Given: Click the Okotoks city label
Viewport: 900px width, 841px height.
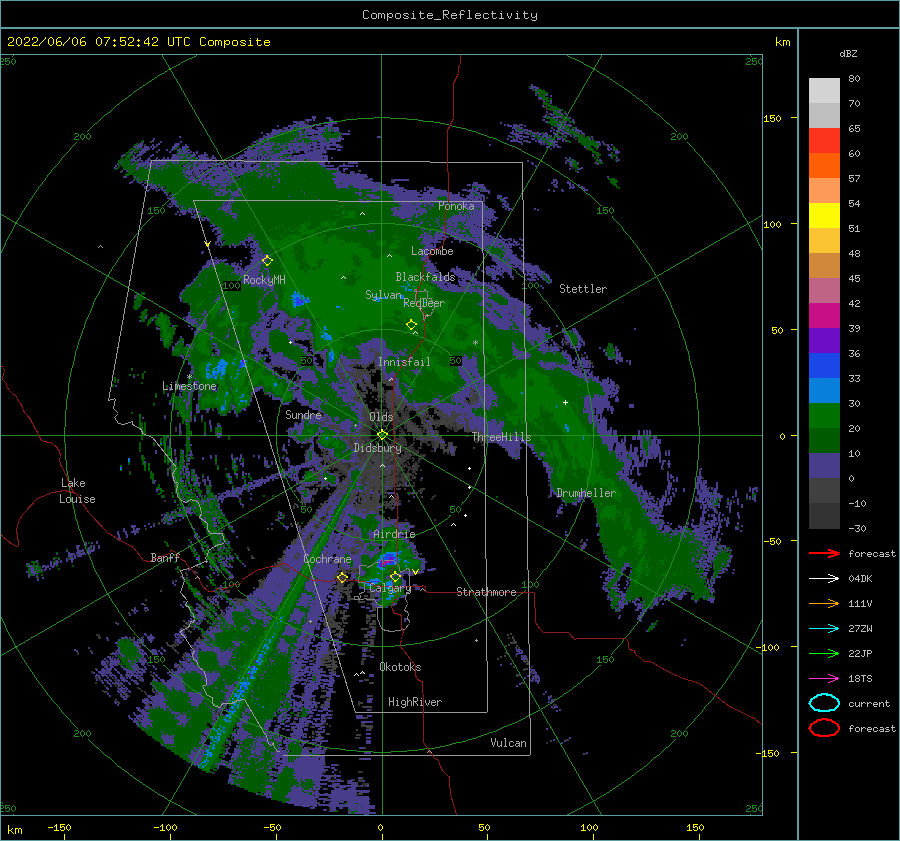Looking at the screenshot, I should (400, 667).
